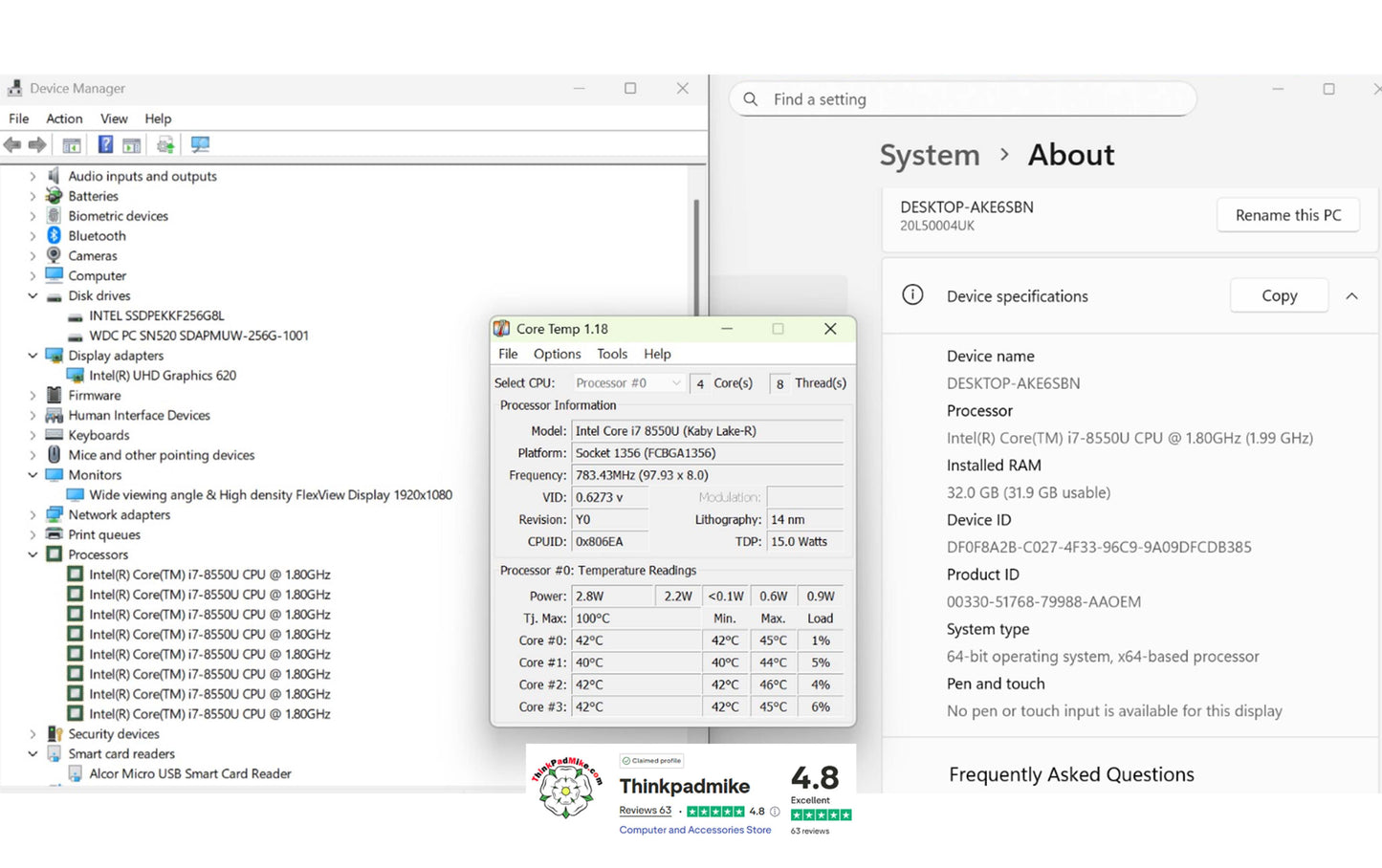
Task: Toggle the Show/Hide Console Tree toolbar icon
Action: click(72, 144)
